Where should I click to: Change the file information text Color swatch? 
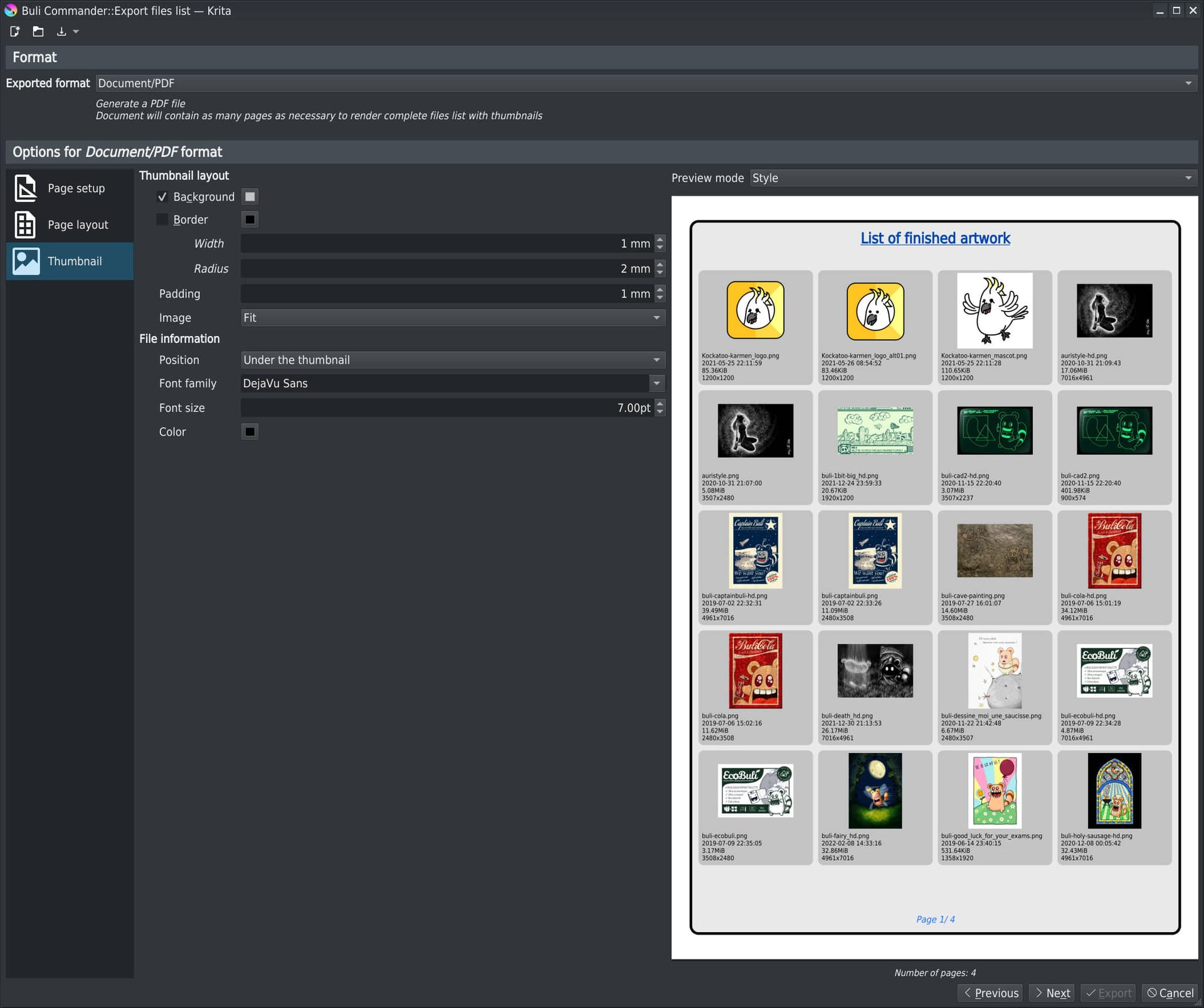click(250, 431)
